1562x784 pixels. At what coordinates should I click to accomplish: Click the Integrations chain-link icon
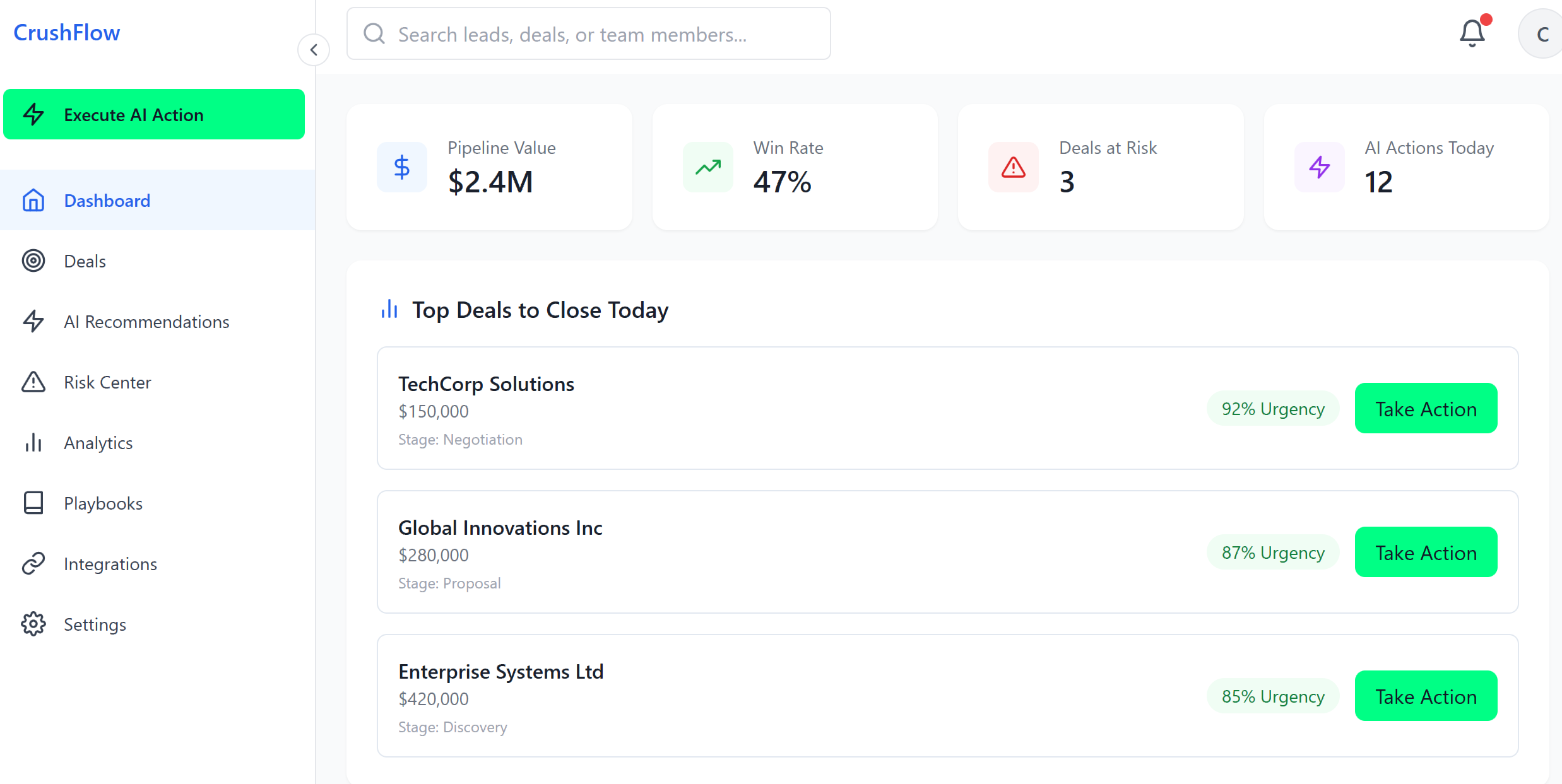[x=33, y=563]
